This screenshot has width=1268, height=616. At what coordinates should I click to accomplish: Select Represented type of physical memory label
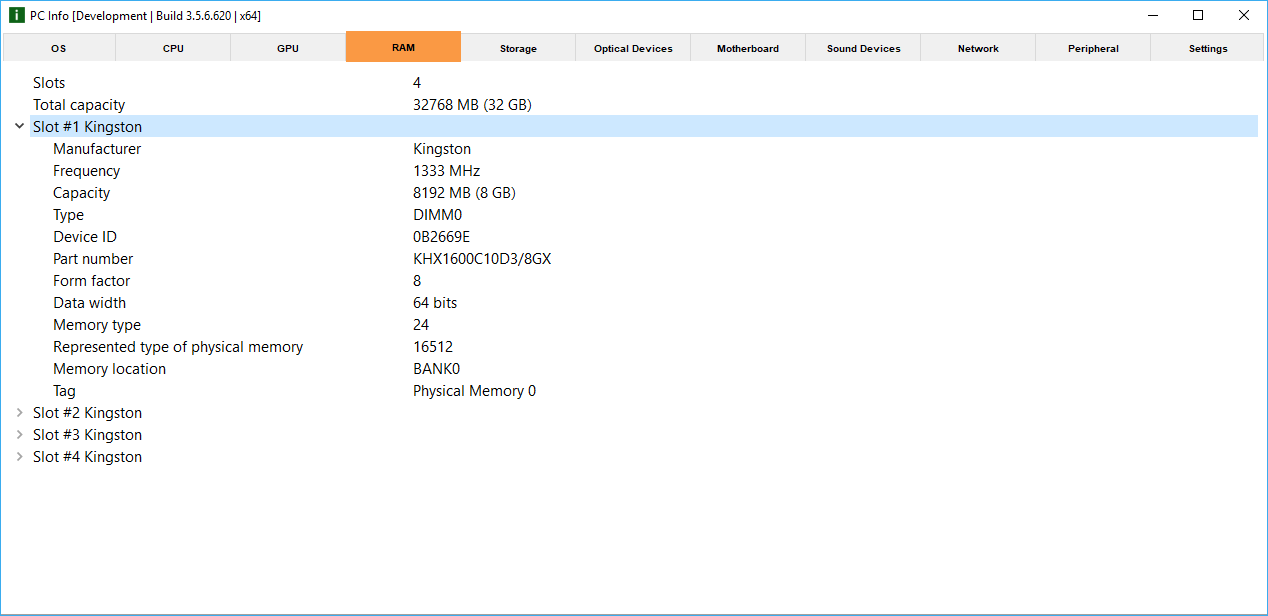click(x=178, y=347)
